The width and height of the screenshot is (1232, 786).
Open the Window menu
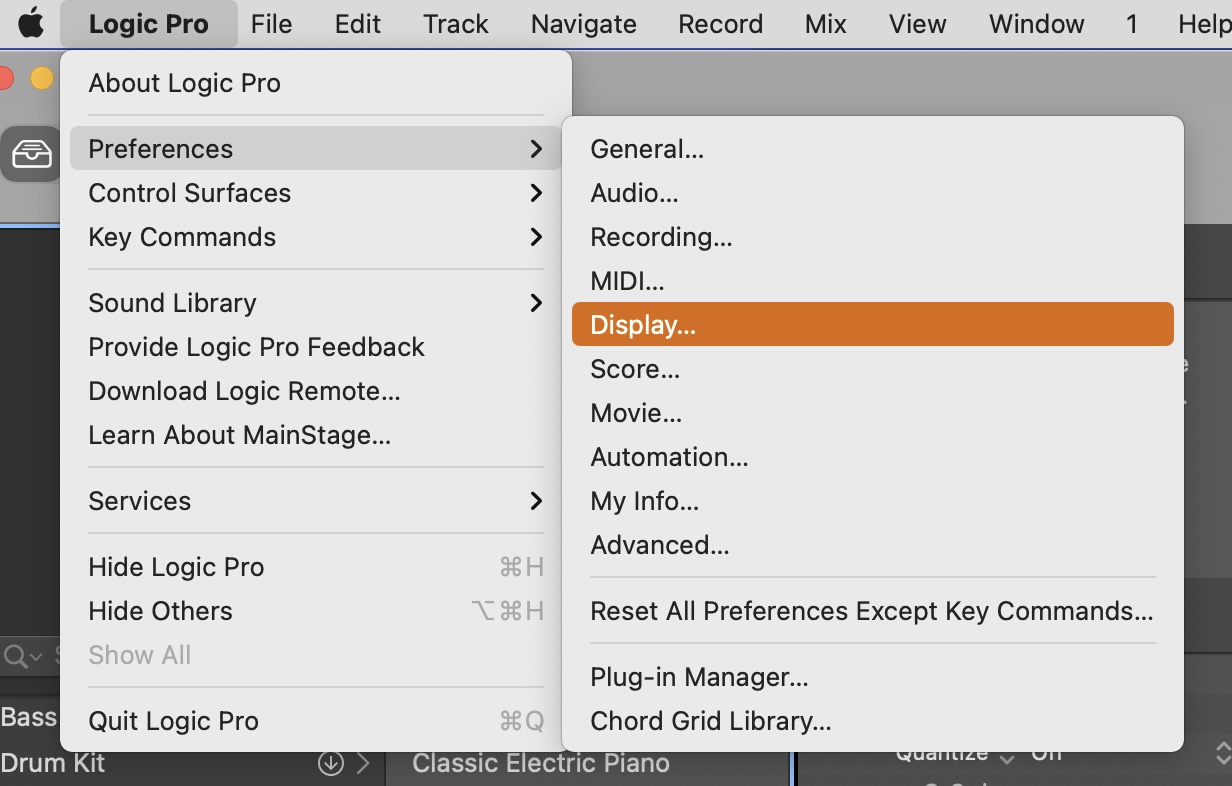tap(1037, 24)
